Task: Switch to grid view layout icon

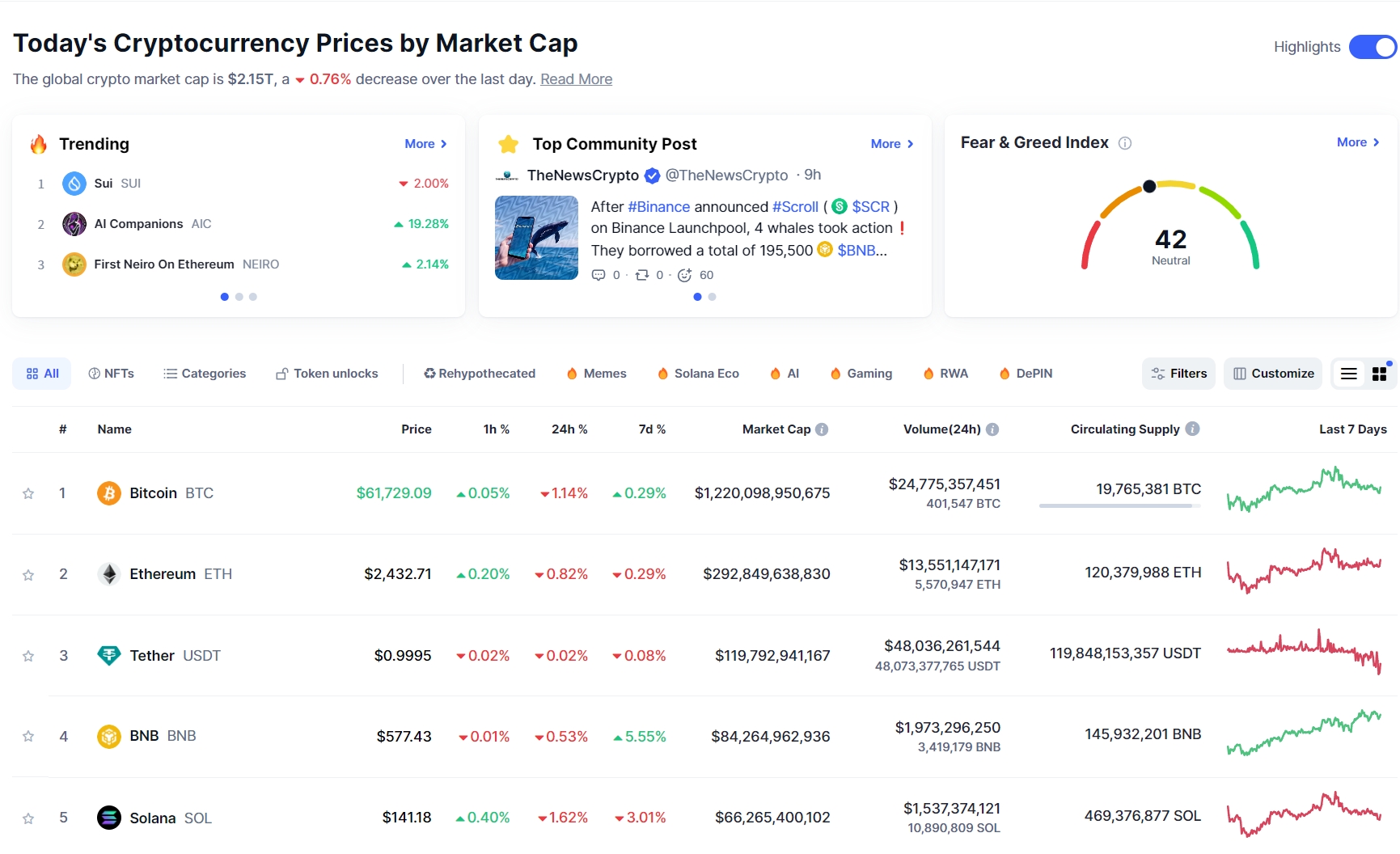Action: pos(1380,374)
